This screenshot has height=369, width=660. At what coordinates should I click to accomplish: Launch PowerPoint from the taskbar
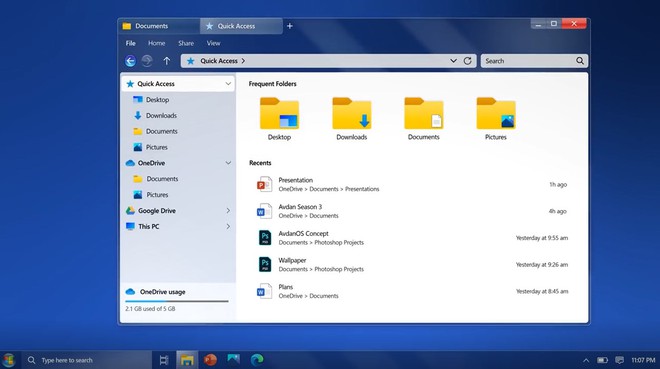click(x=210, y=360)
